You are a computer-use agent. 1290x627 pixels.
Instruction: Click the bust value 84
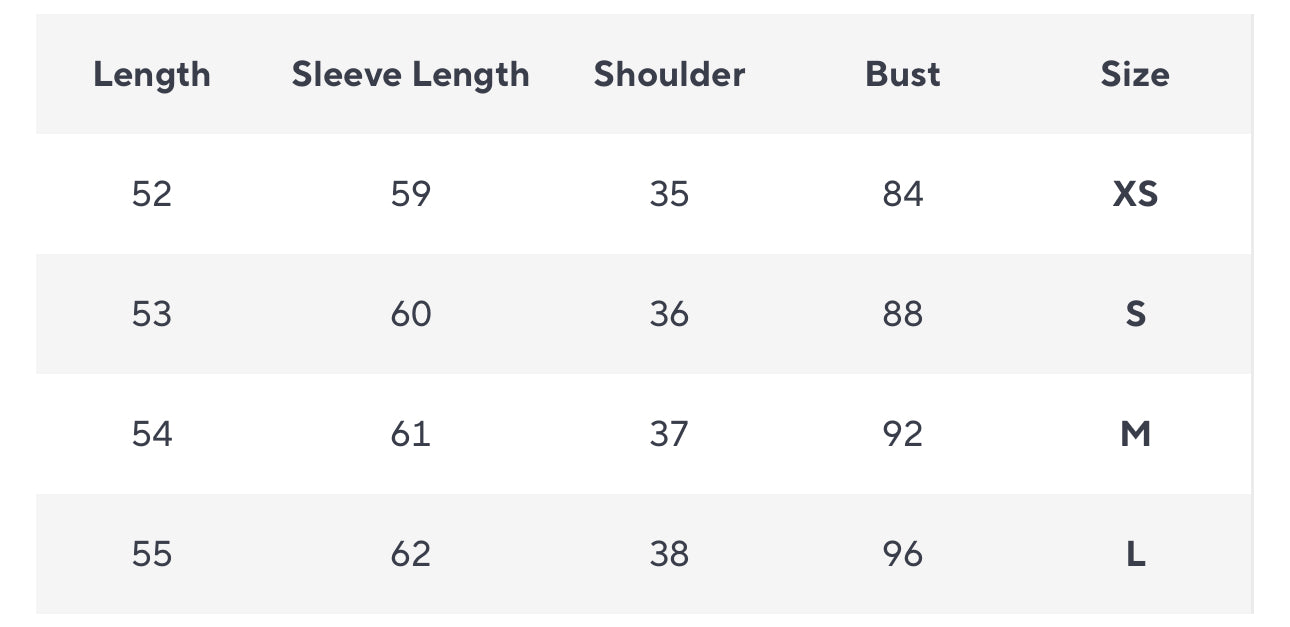(x=903, y=194)
